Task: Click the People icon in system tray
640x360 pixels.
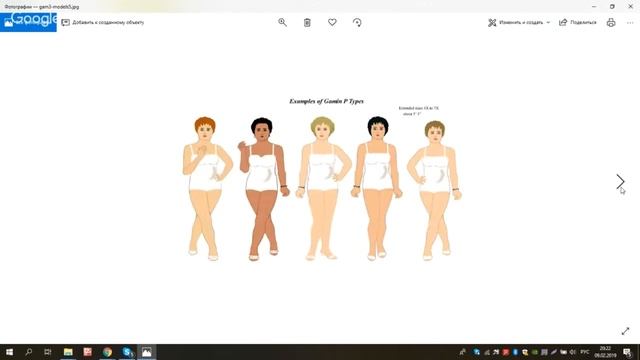Action: [462, 352]
